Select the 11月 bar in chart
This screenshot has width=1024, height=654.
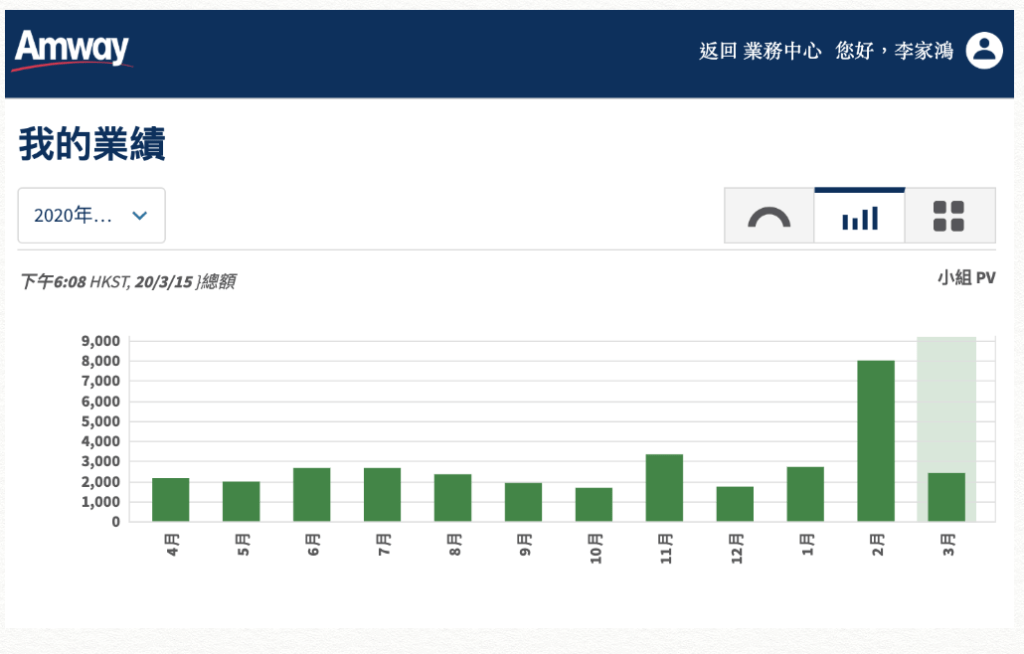[664, 488]
